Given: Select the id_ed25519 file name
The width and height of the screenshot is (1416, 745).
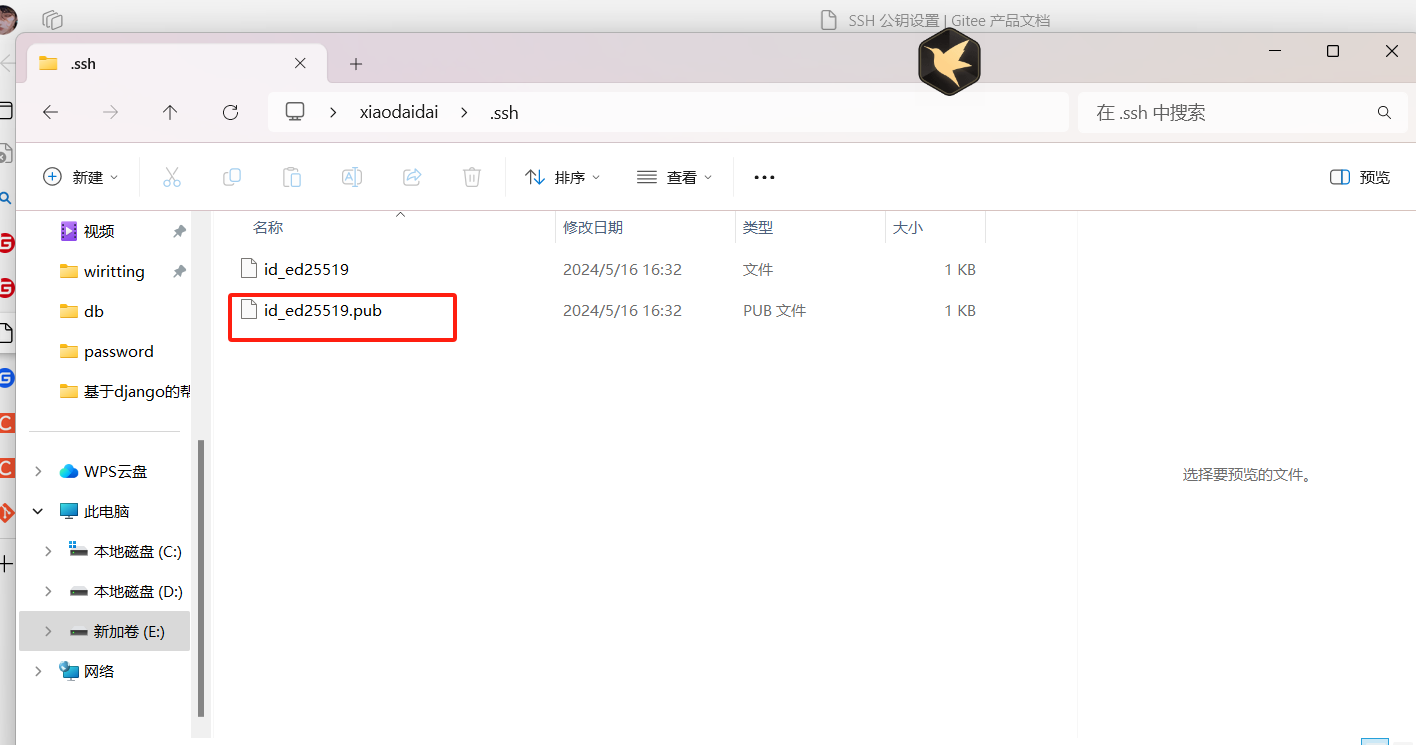Looking at the screenshot, I should pos(306,269).
